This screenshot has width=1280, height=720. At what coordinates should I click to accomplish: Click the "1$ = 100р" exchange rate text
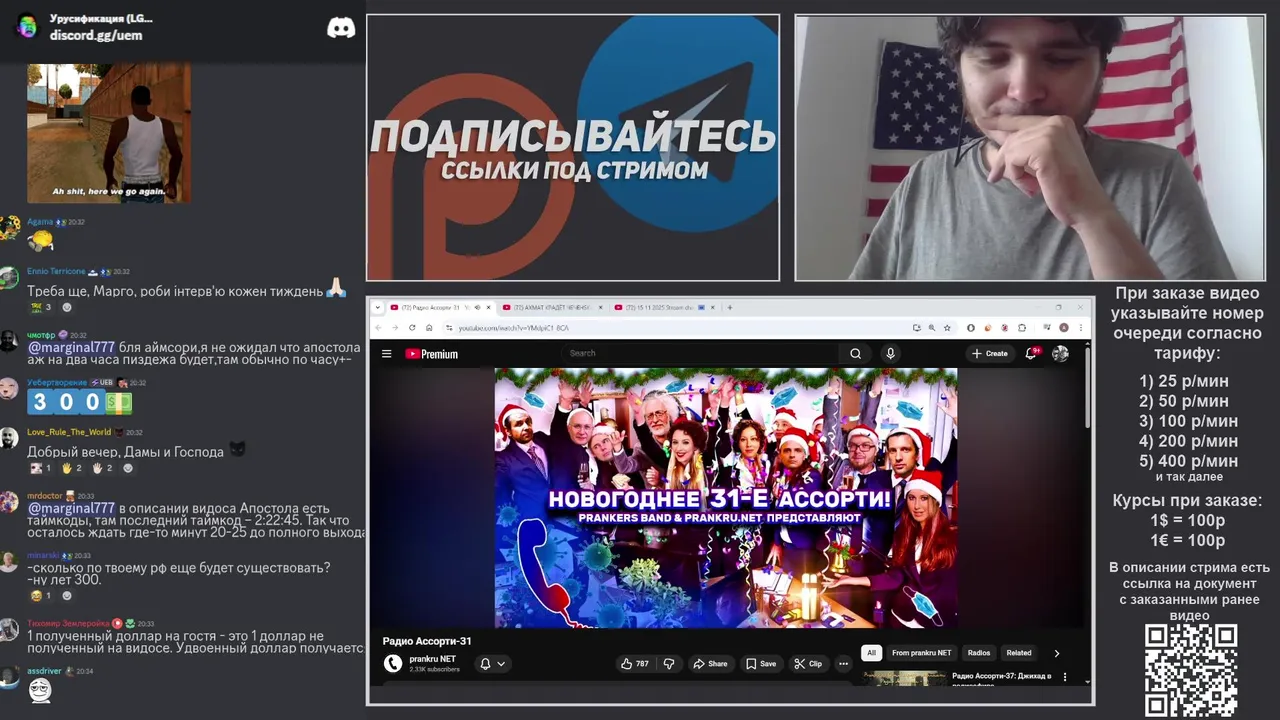pyautogui.click(x=1188, y=521)
